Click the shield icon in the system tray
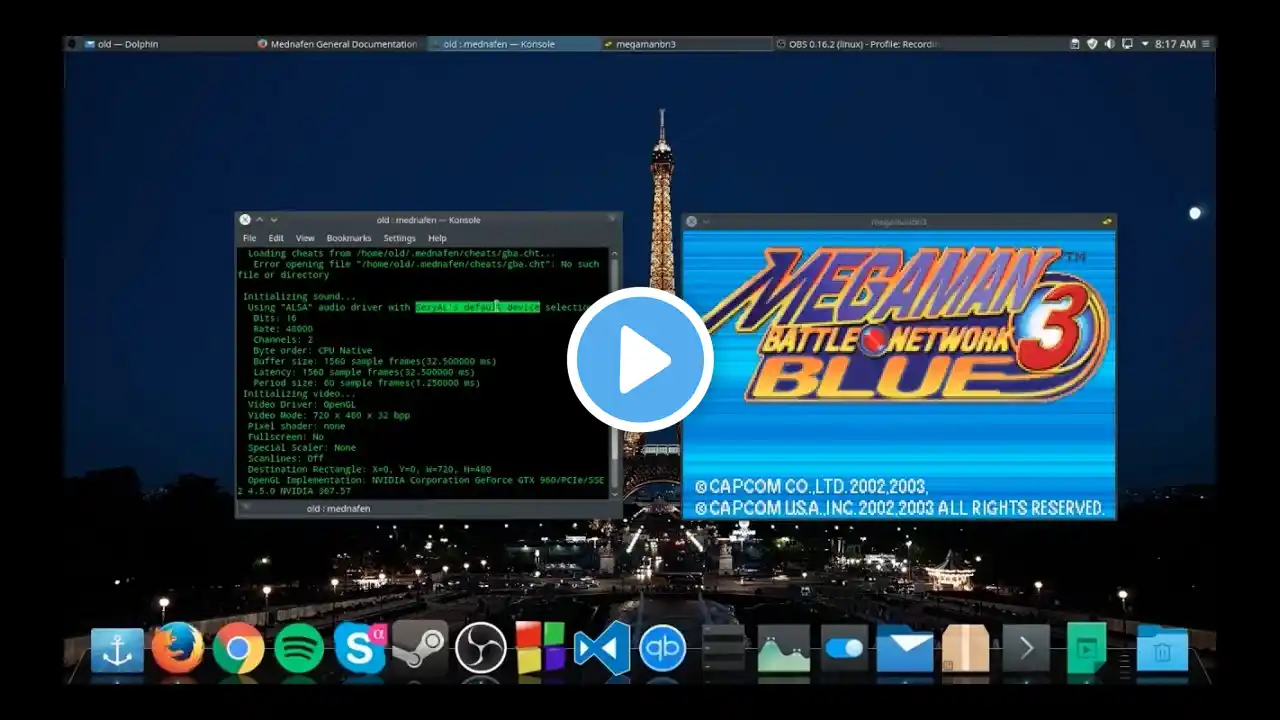Screen dimensions: 1280x720 [1092, 44]
